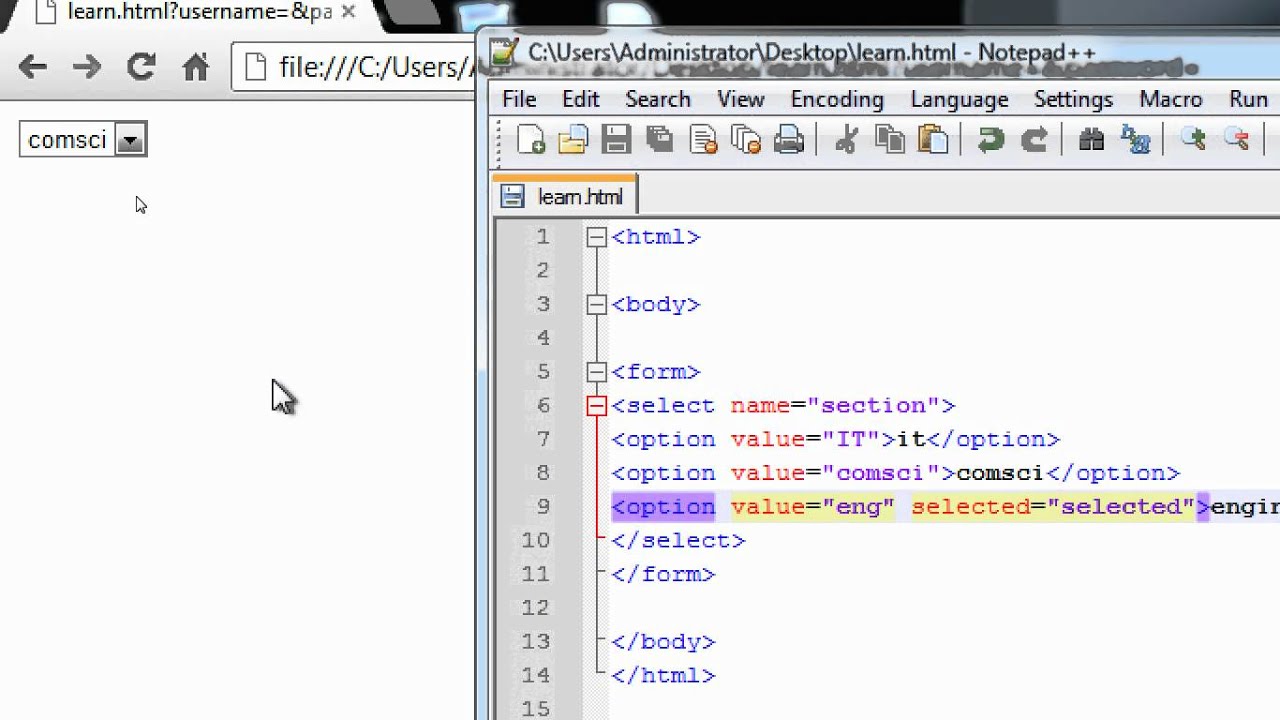This screenshot has height=720, width=1280.
Task: Open the comsci dropdown list
Action: coord(83,140)
